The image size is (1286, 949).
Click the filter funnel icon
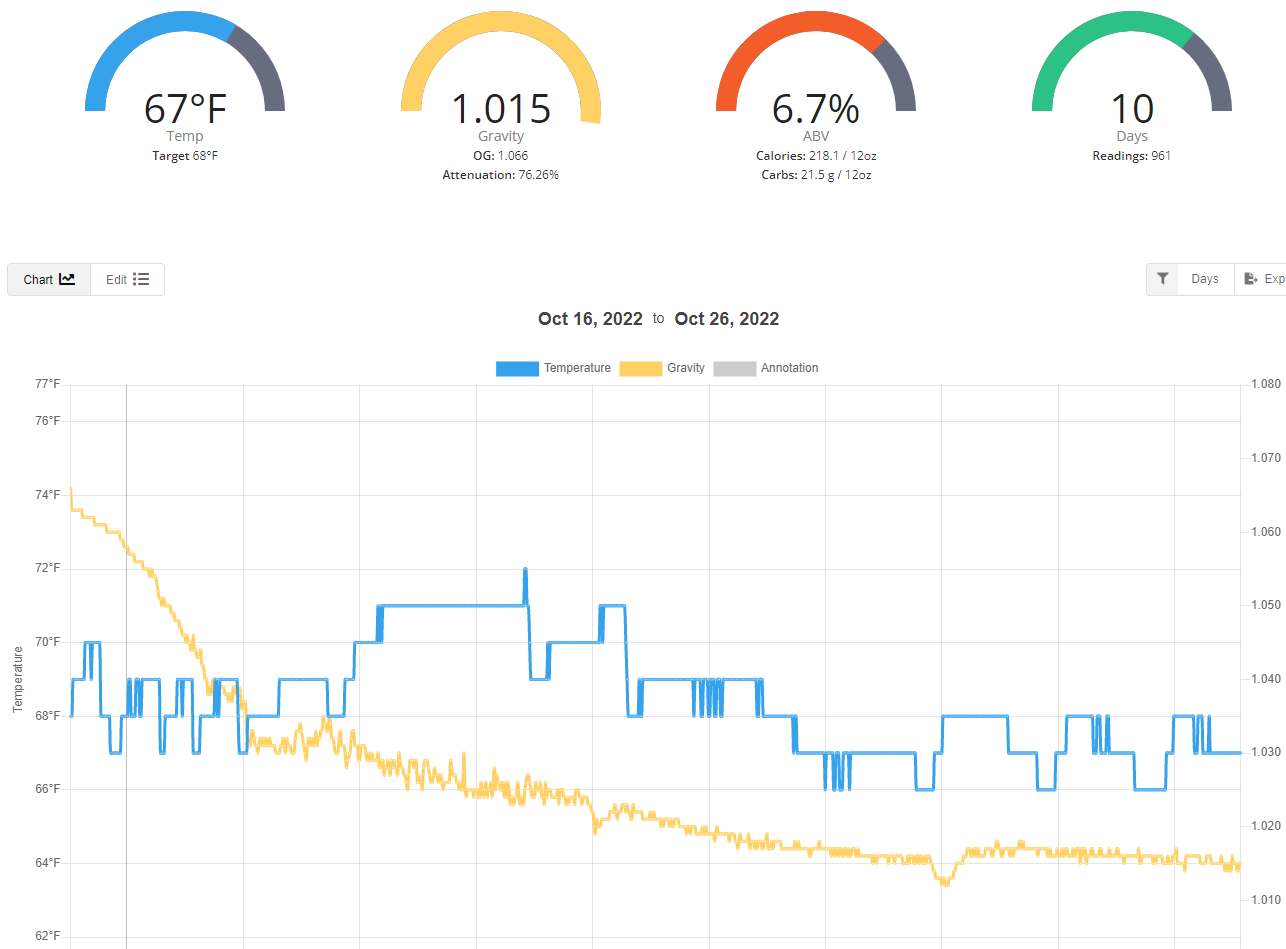click(1162, 279)
